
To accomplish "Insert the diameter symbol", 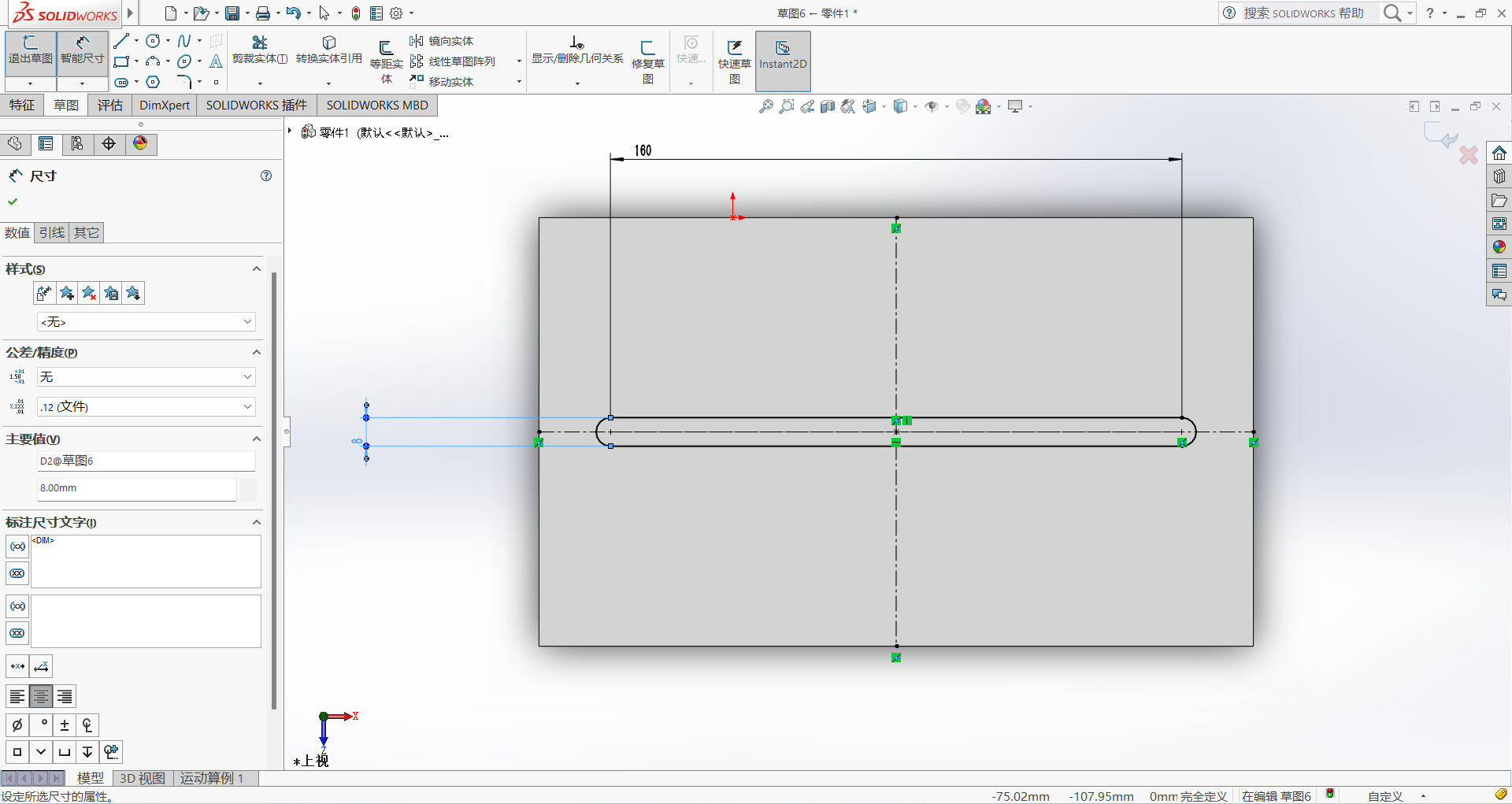I will click(x=17, y=725).
